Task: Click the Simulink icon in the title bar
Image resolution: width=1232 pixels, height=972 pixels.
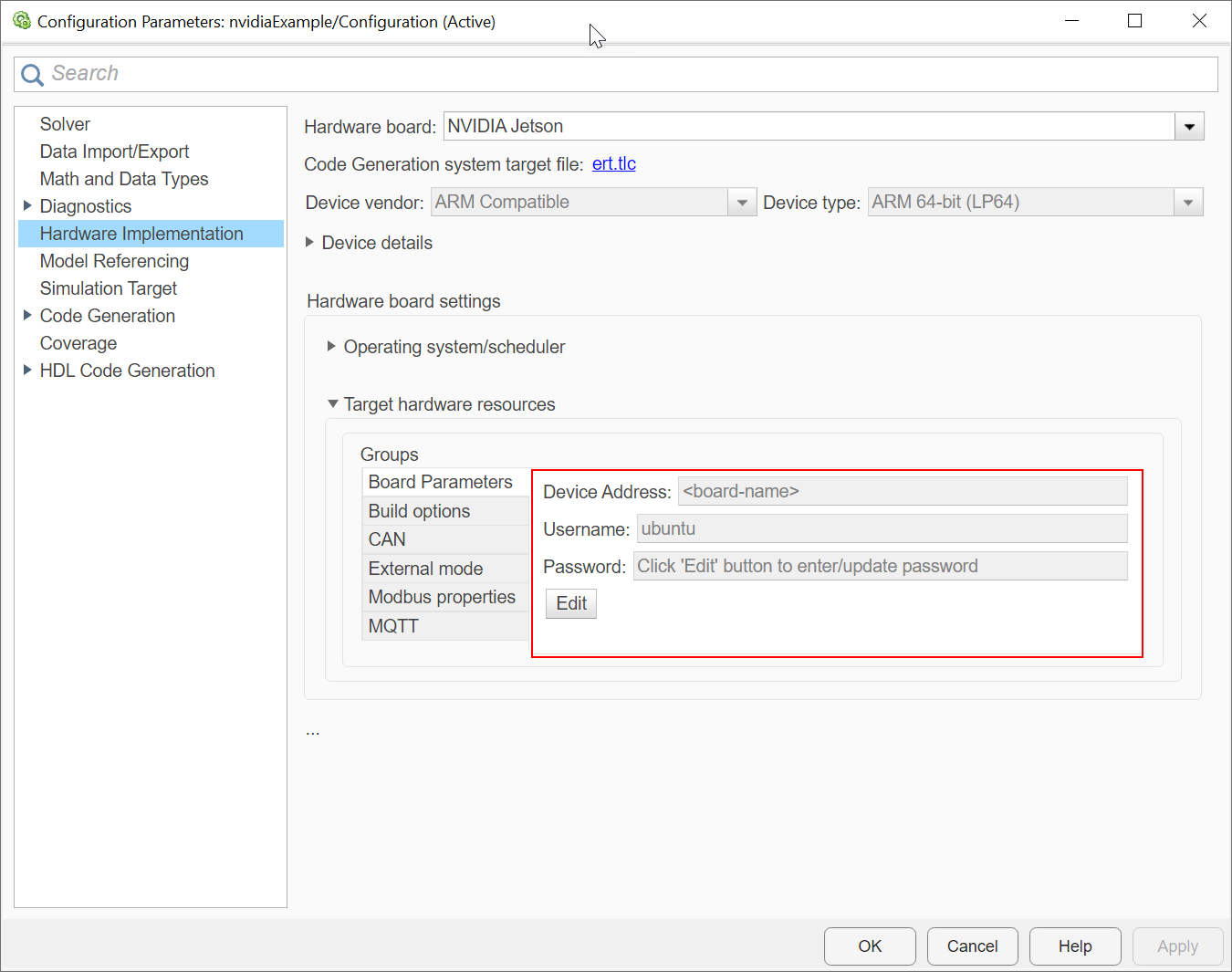Action: [x=22, y=20]
